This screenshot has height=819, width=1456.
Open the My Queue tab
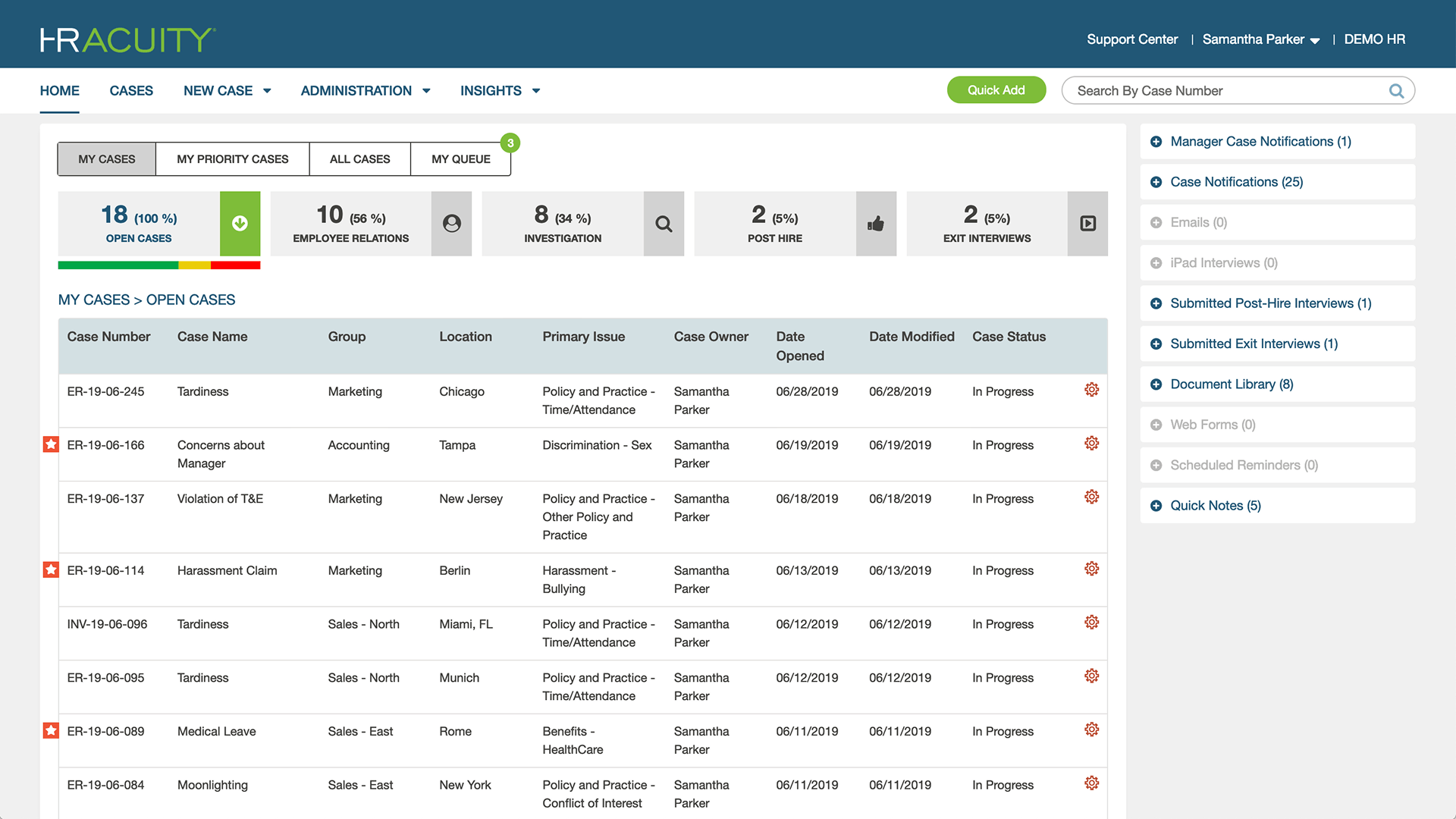[x=460, y=159]
